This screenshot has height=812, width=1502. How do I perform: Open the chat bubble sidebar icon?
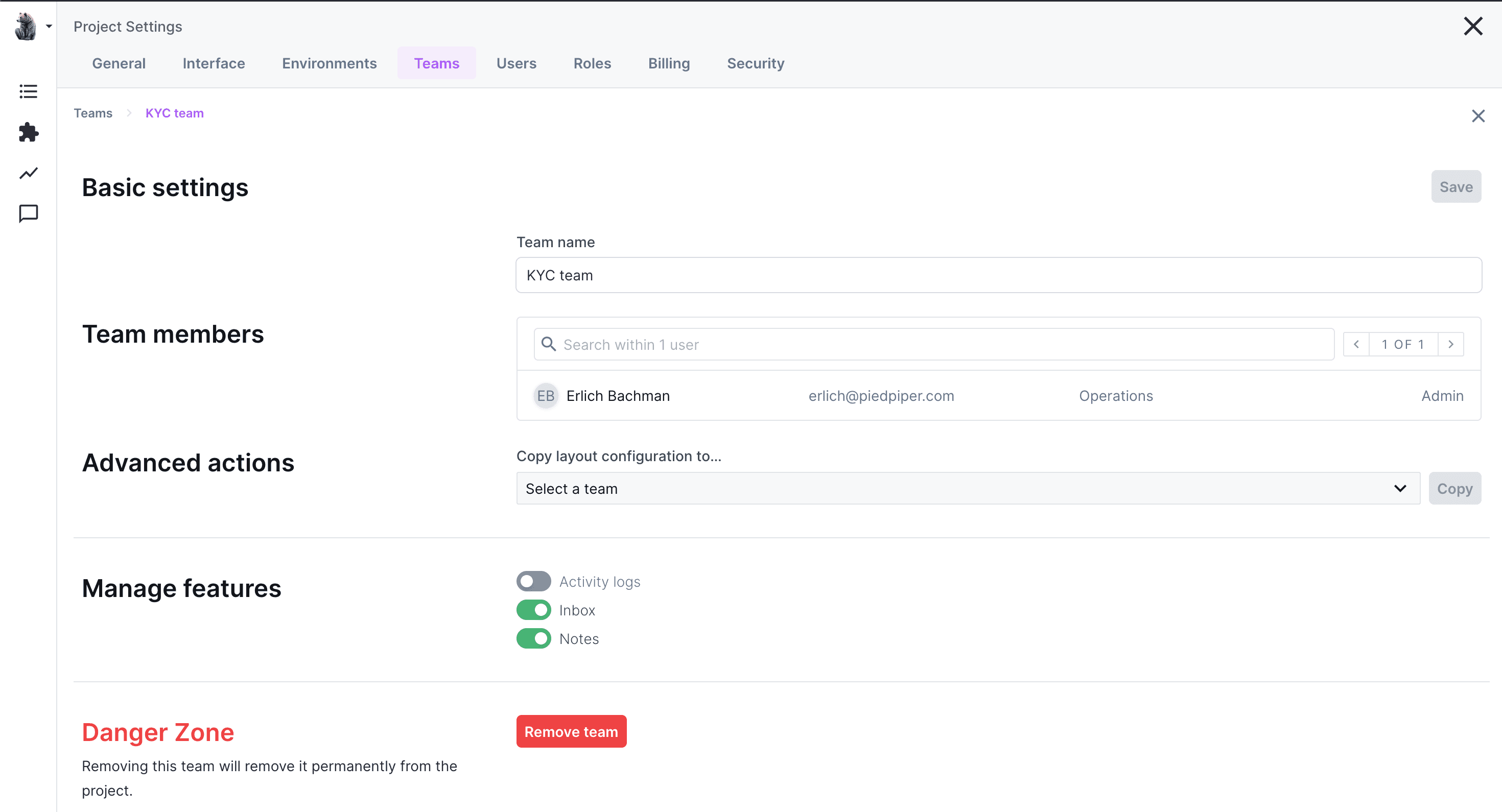tap(28, 214)
